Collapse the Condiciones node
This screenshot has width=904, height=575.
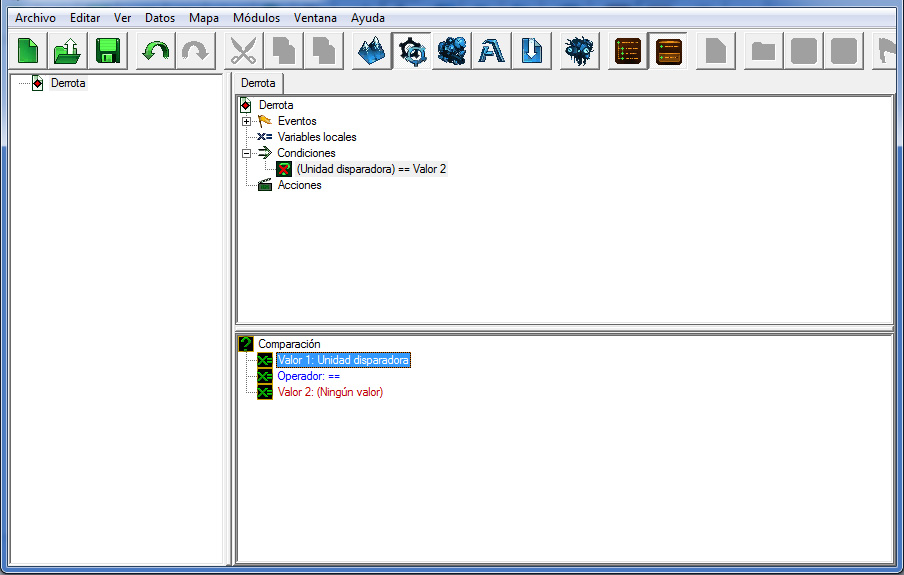click(x=246, y=153)
